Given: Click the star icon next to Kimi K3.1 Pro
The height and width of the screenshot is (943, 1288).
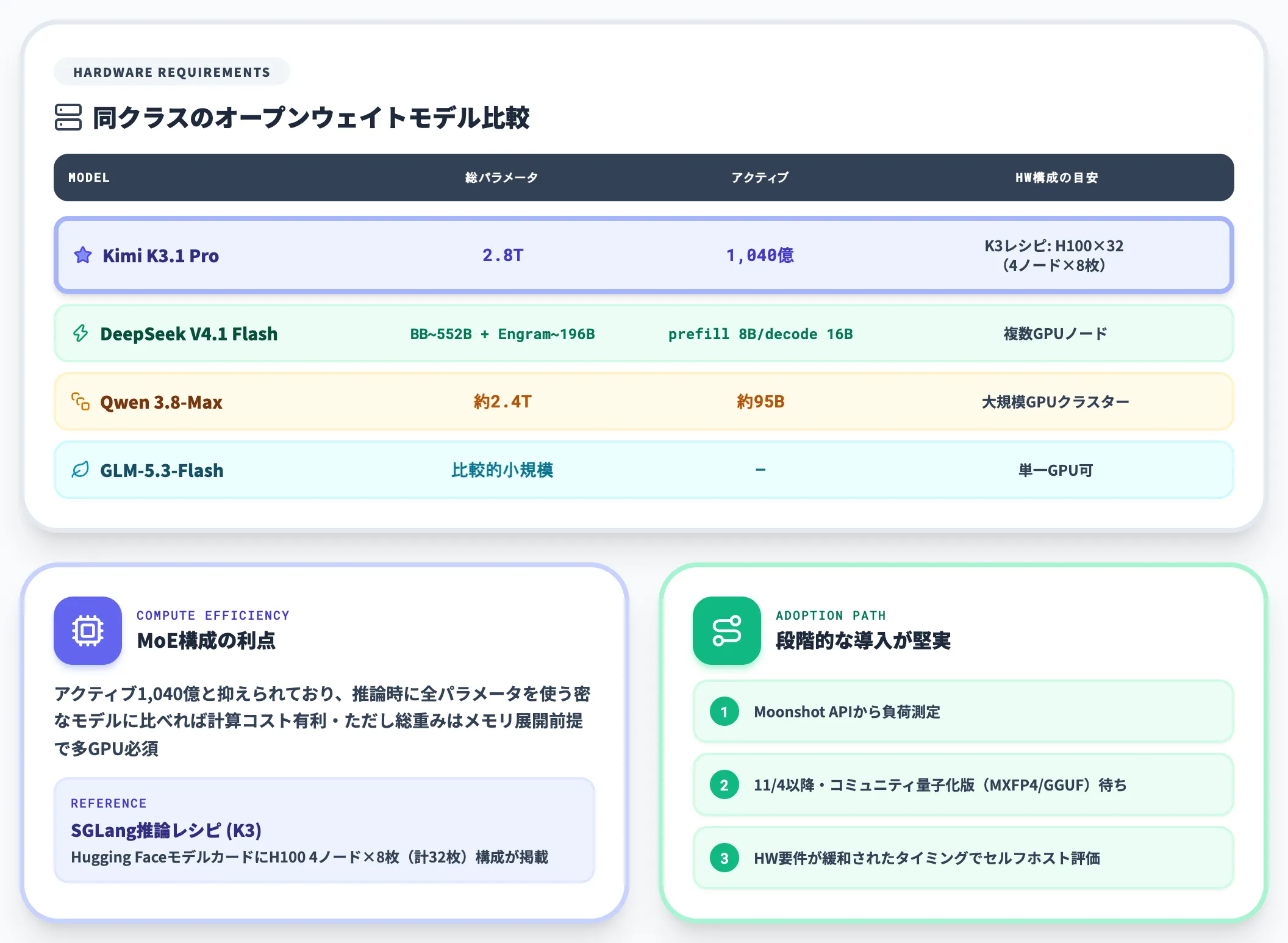Looking at the screenshot, I should coord(83,255).
